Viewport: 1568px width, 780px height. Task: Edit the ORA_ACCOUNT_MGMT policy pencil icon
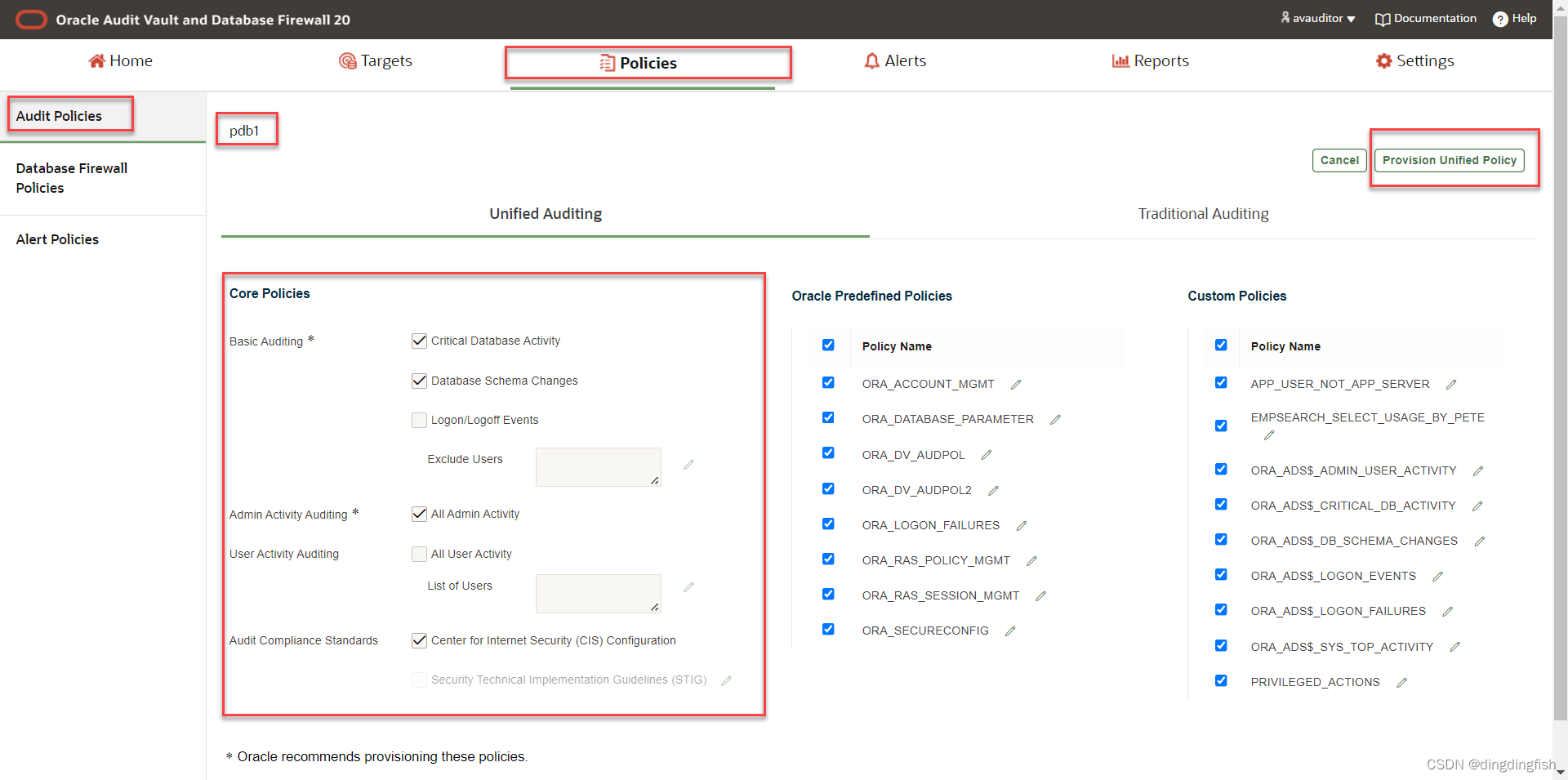point(1016,385)
